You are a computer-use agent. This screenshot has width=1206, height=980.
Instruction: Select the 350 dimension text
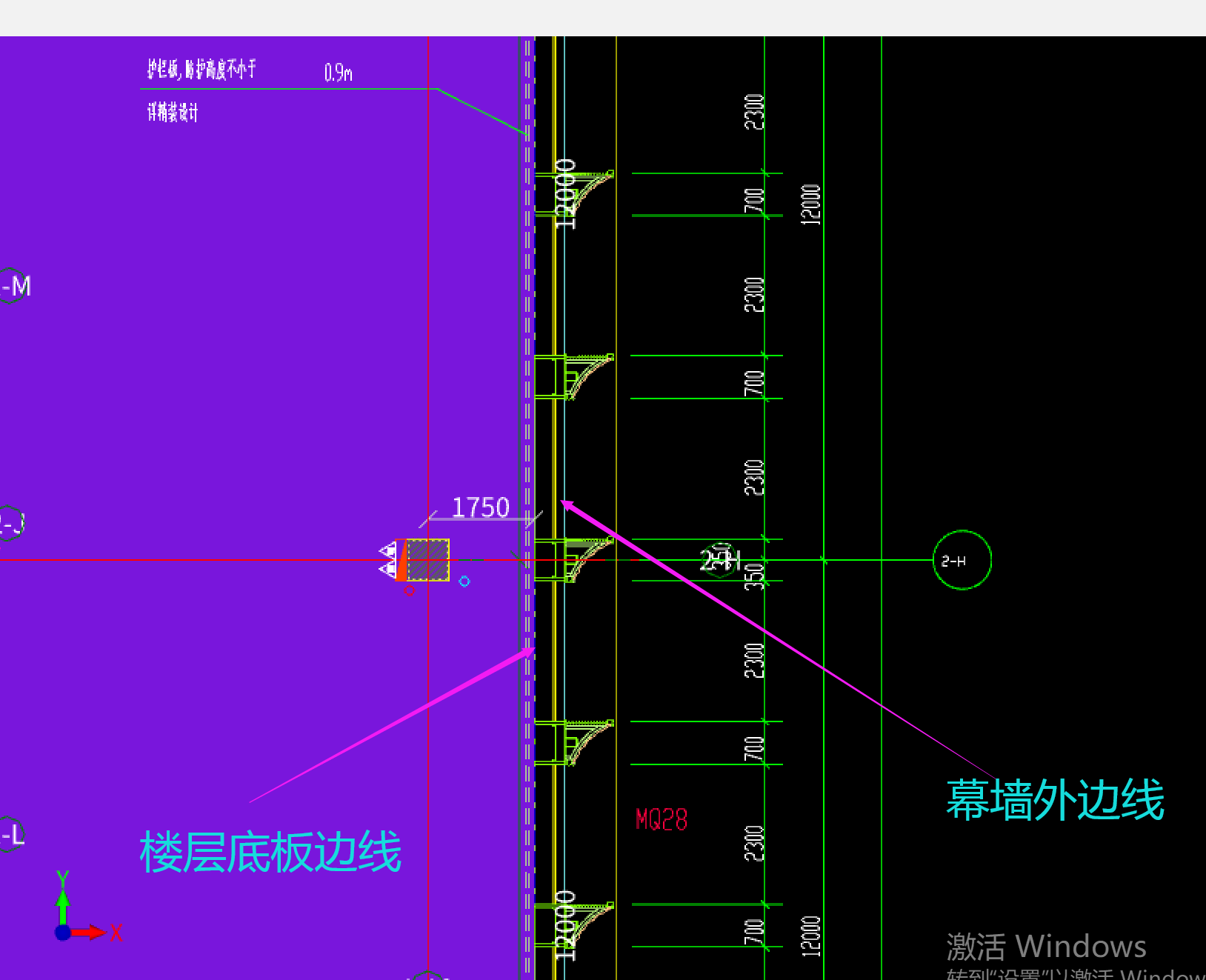tap(753, 576)
